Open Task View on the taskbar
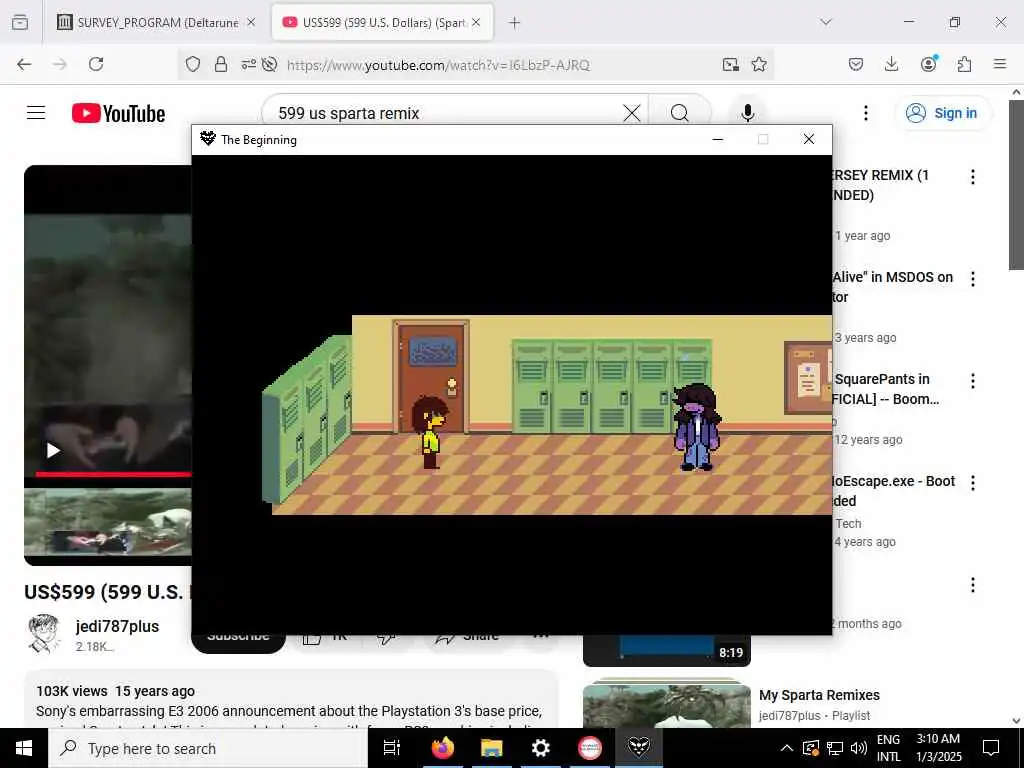This screenshot has width=1024, height=768. point(392,748)
